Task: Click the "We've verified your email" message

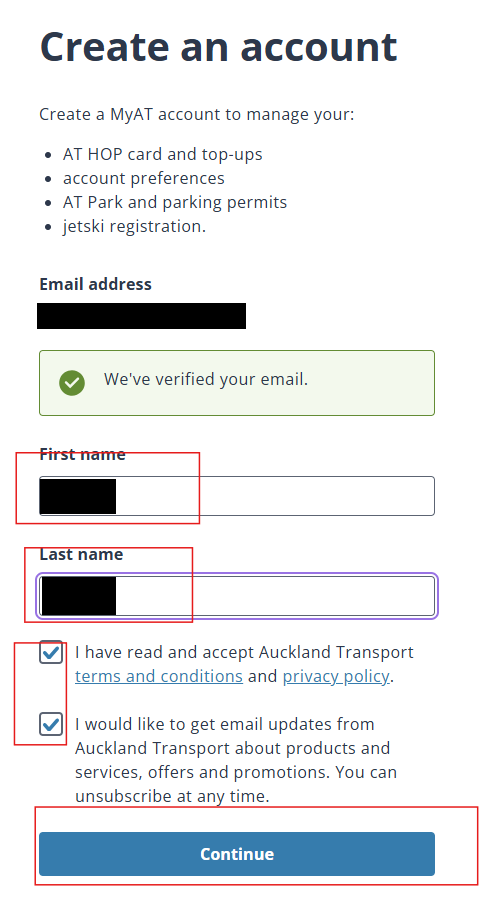Action: [x=206, y=380]
